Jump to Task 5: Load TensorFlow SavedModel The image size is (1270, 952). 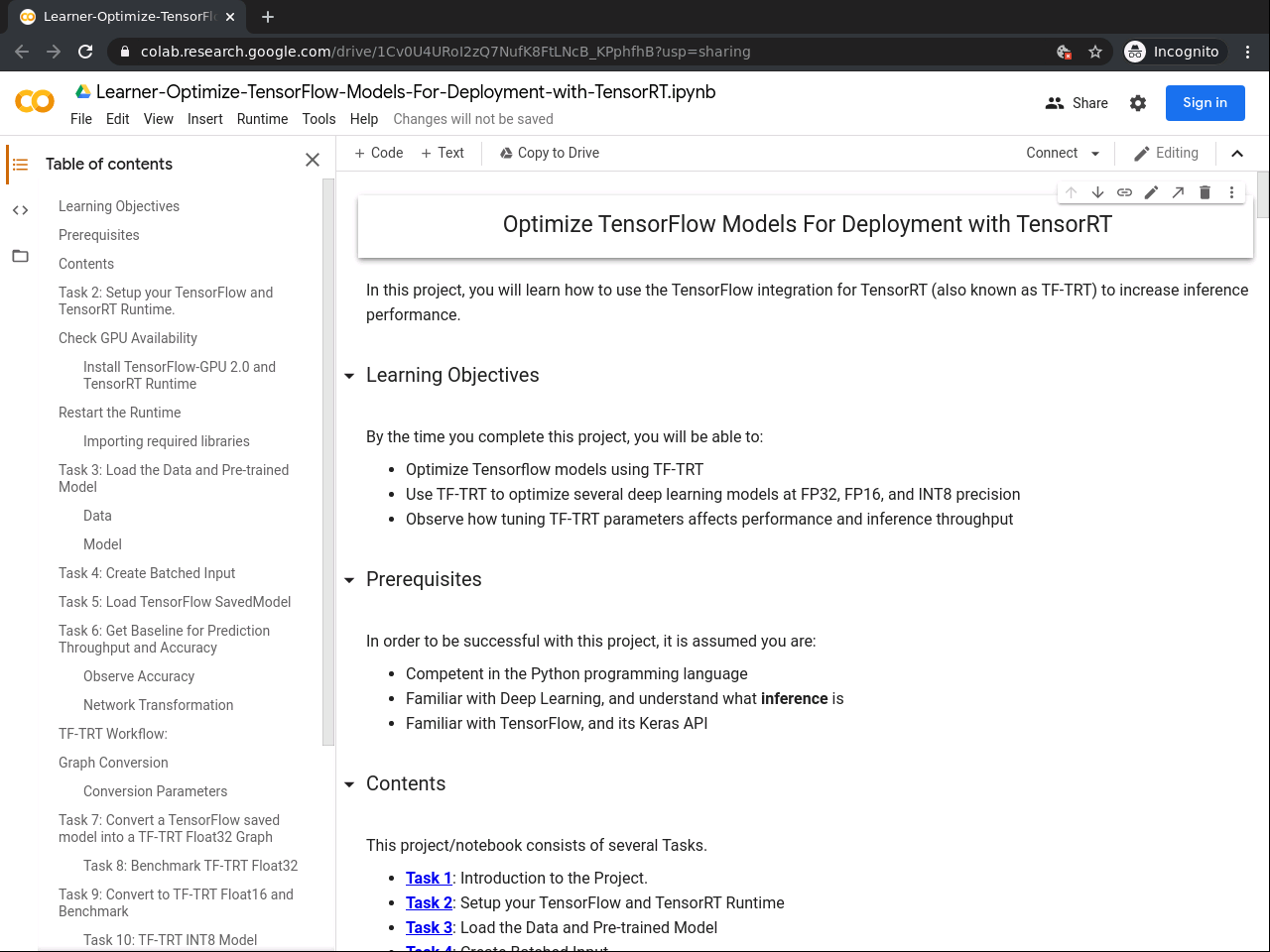point(175,602)
